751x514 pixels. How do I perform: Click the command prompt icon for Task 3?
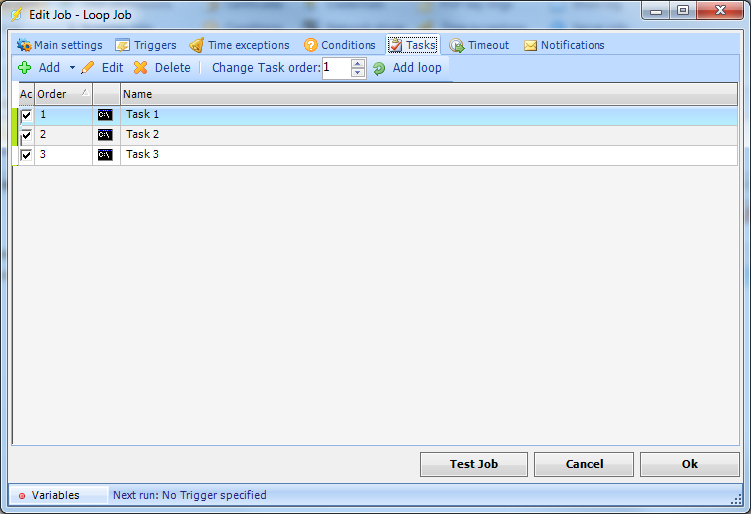[105, 155]
